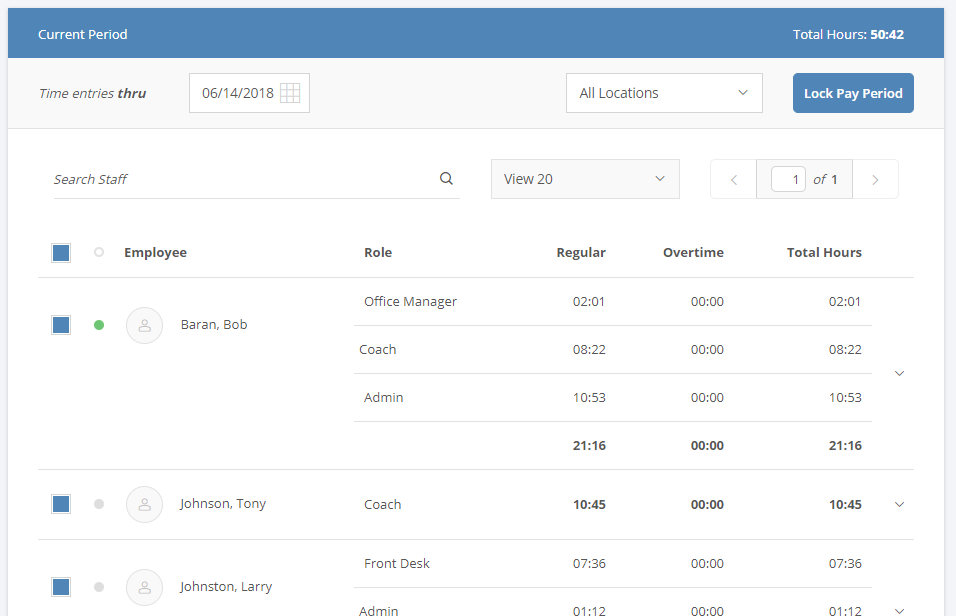Click Larry Johnston's grey status dot
956x616 pixels.
click(99, 587)
